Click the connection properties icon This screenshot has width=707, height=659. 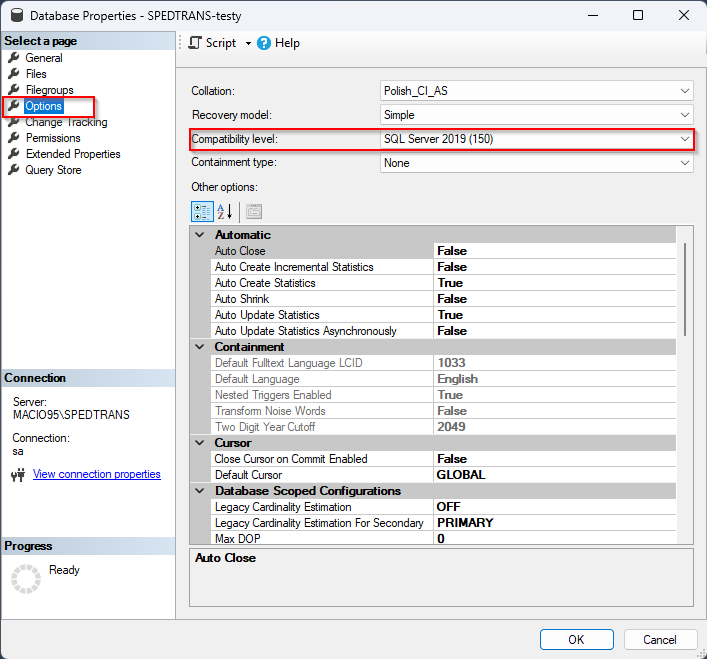[17, 475]
